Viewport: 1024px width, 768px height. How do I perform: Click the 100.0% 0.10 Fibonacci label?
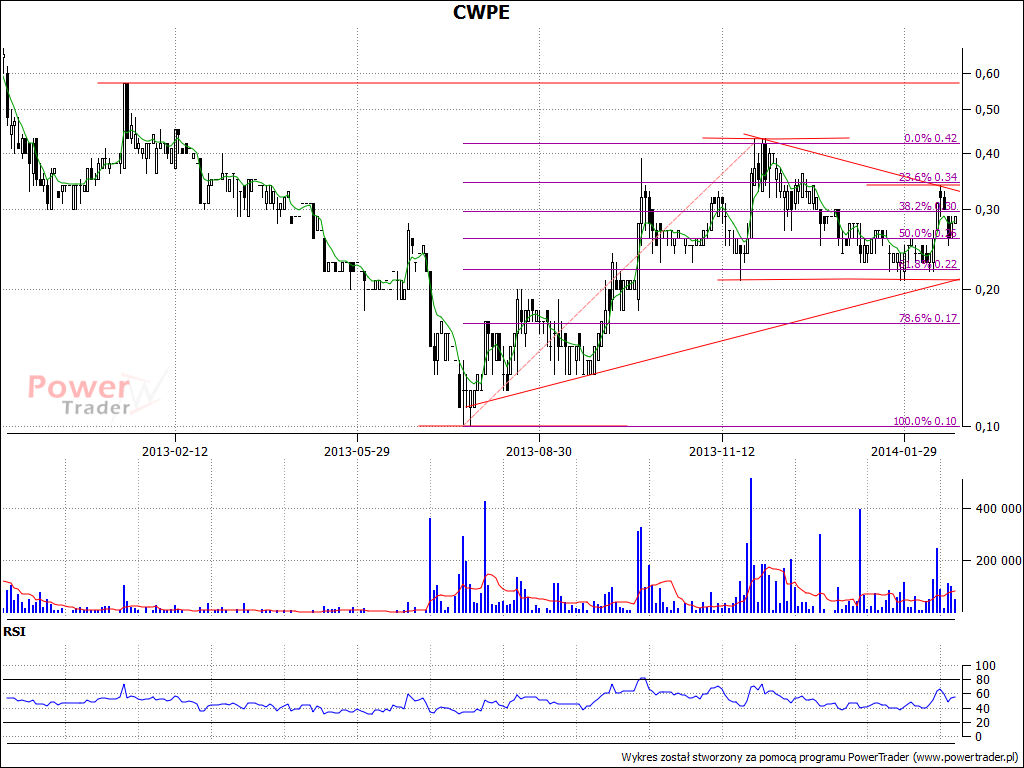(924, 422)
